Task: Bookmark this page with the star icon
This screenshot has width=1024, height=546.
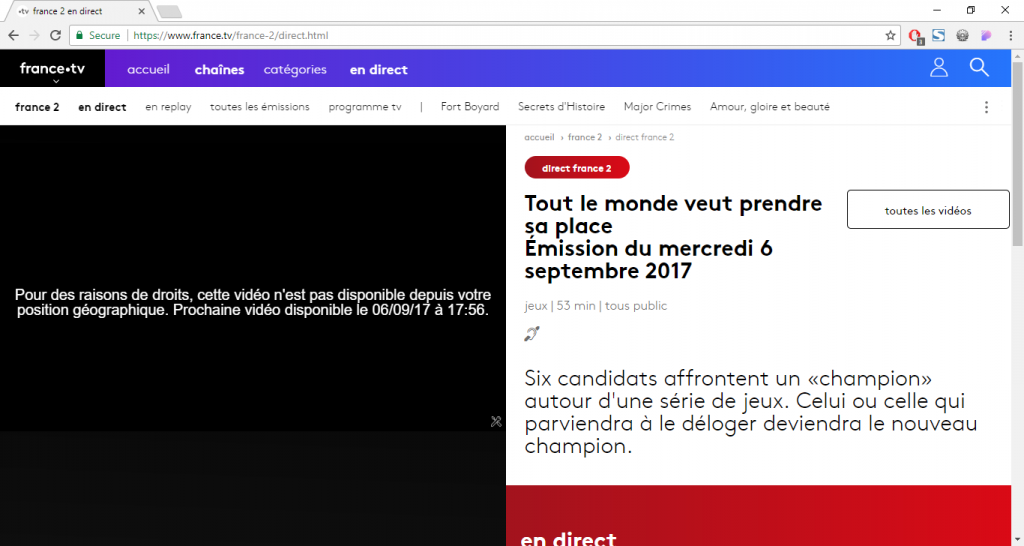Action: [x=890, y=35]
